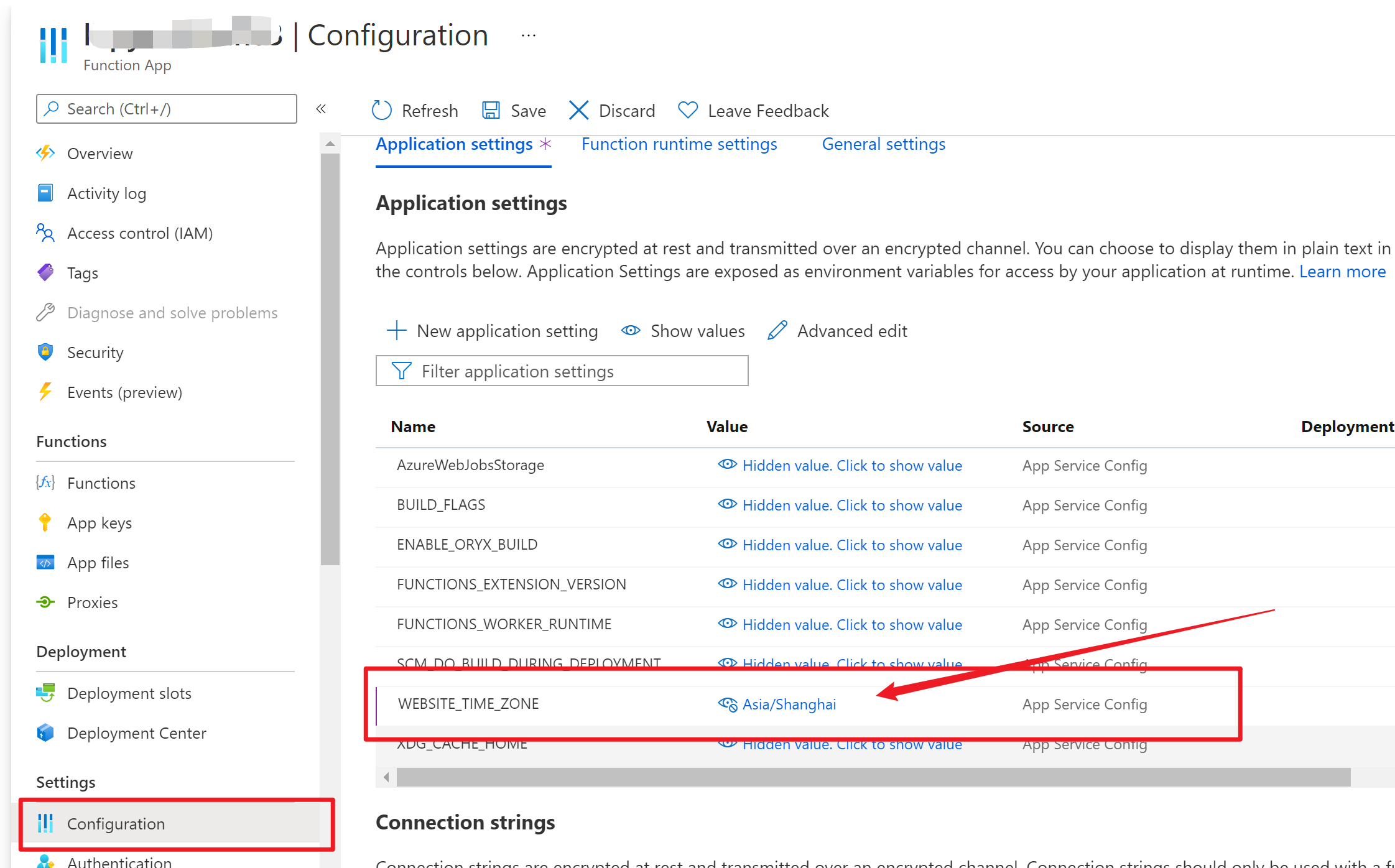The height and width of the screenshot is (868, 1395).
Task: Click the Learn more link
Action: coord(1342,272)
